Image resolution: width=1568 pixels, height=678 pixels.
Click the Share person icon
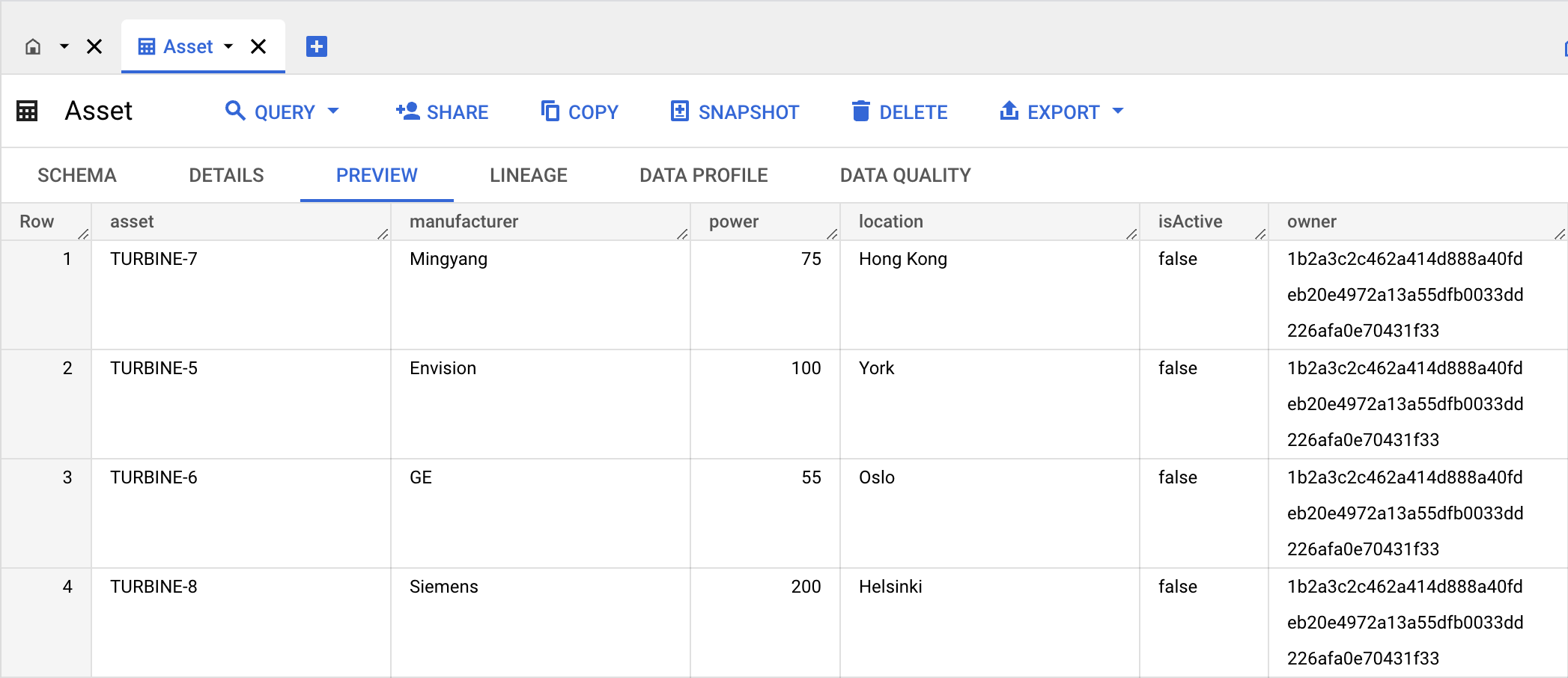[407, 112]
